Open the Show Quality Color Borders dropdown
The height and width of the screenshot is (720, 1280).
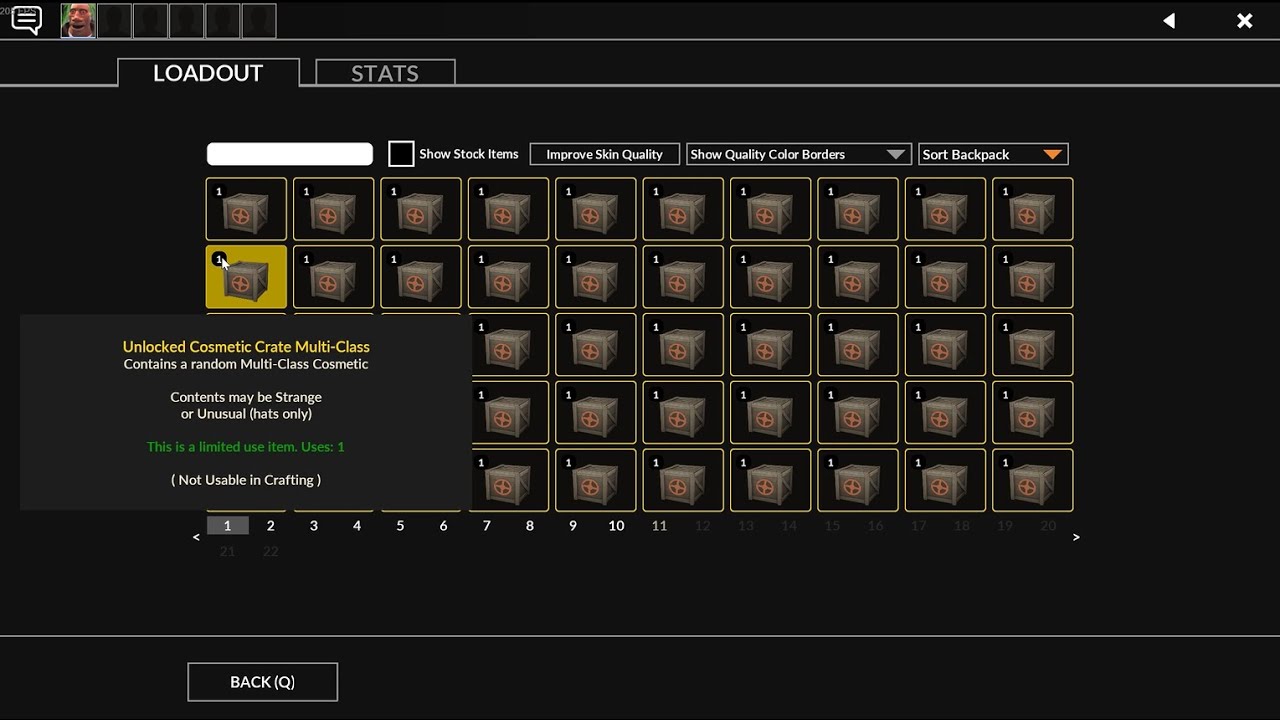click(x=799, y=154)
